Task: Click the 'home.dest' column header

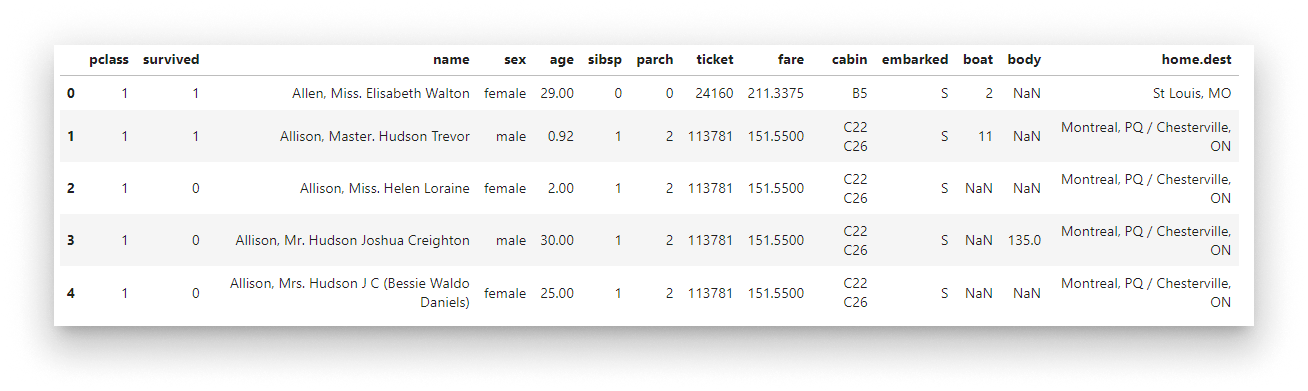Action: pyautogui.click(x=1197, y=60)
